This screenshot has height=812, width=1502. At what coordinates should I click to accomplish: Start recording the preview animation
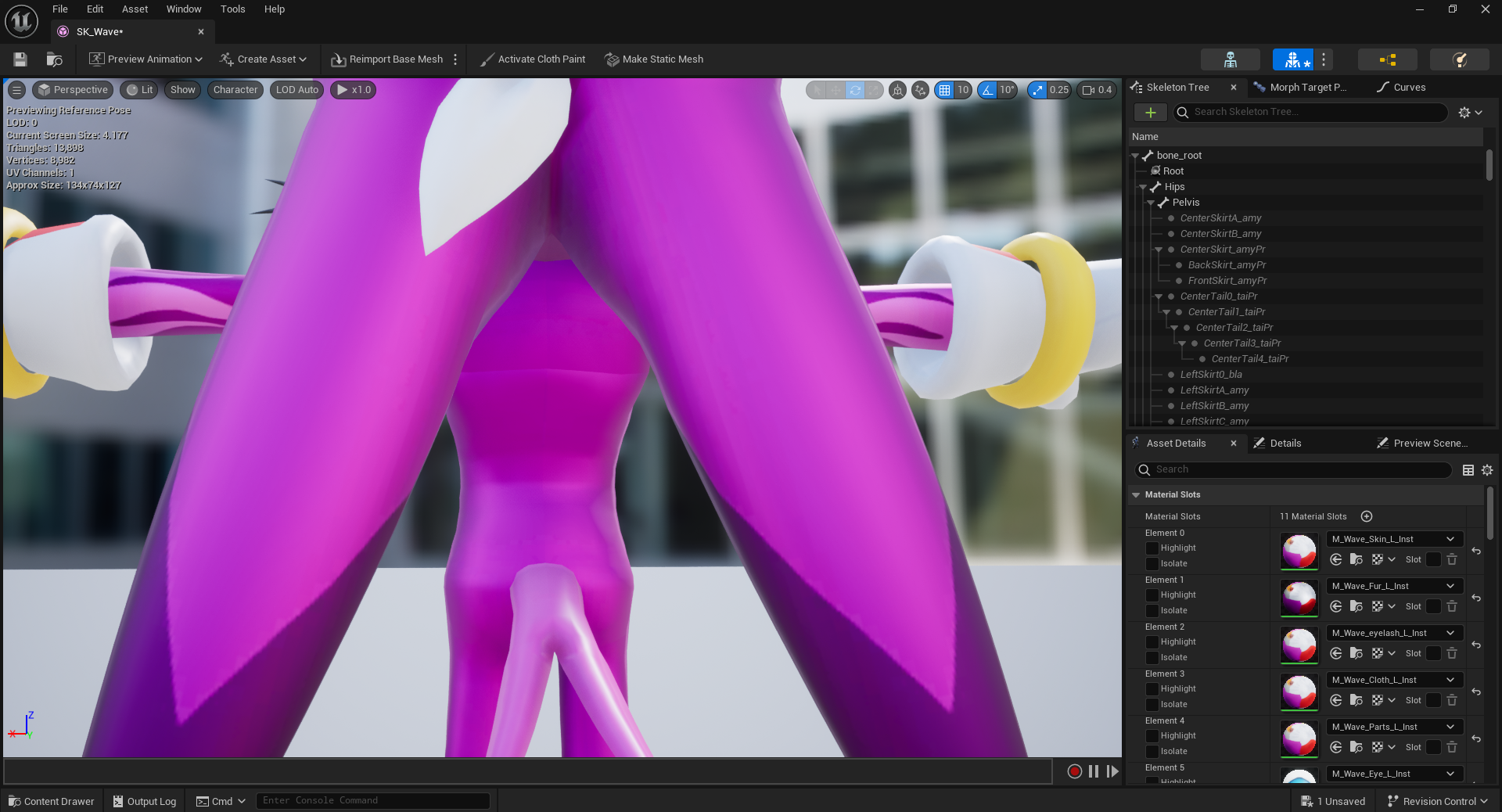pyautogui.click(x=1075, y=771)
